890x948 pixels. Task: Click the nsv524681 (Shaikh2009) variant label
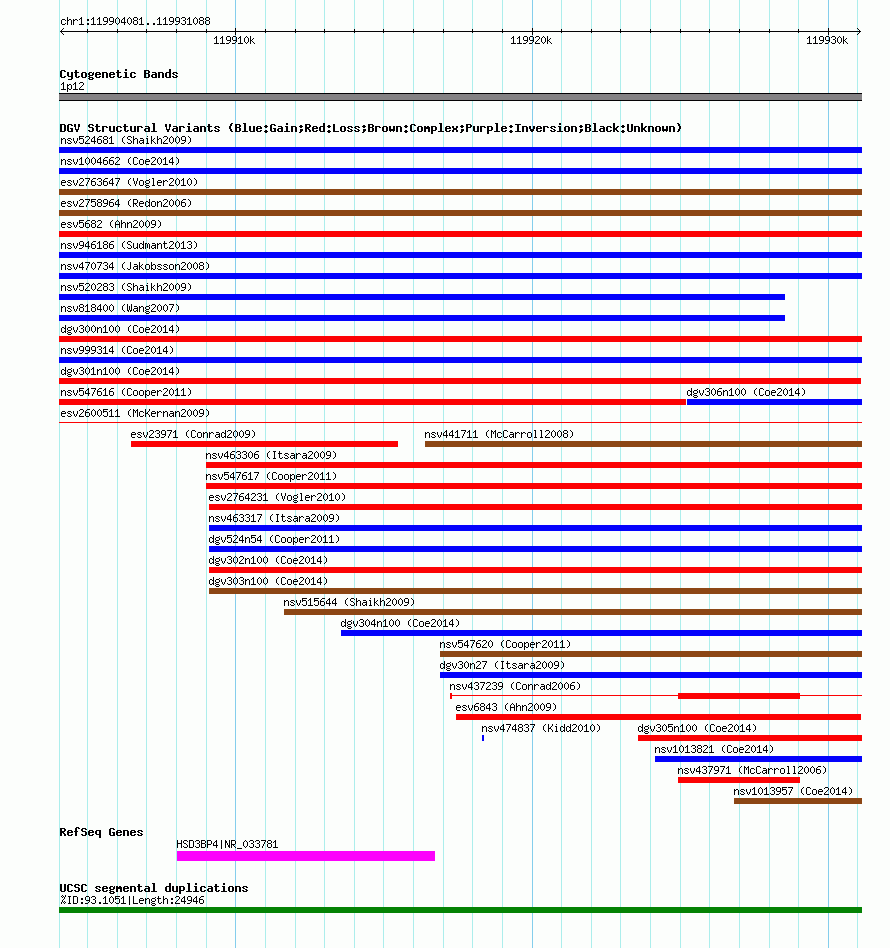[x=126, y=140]
